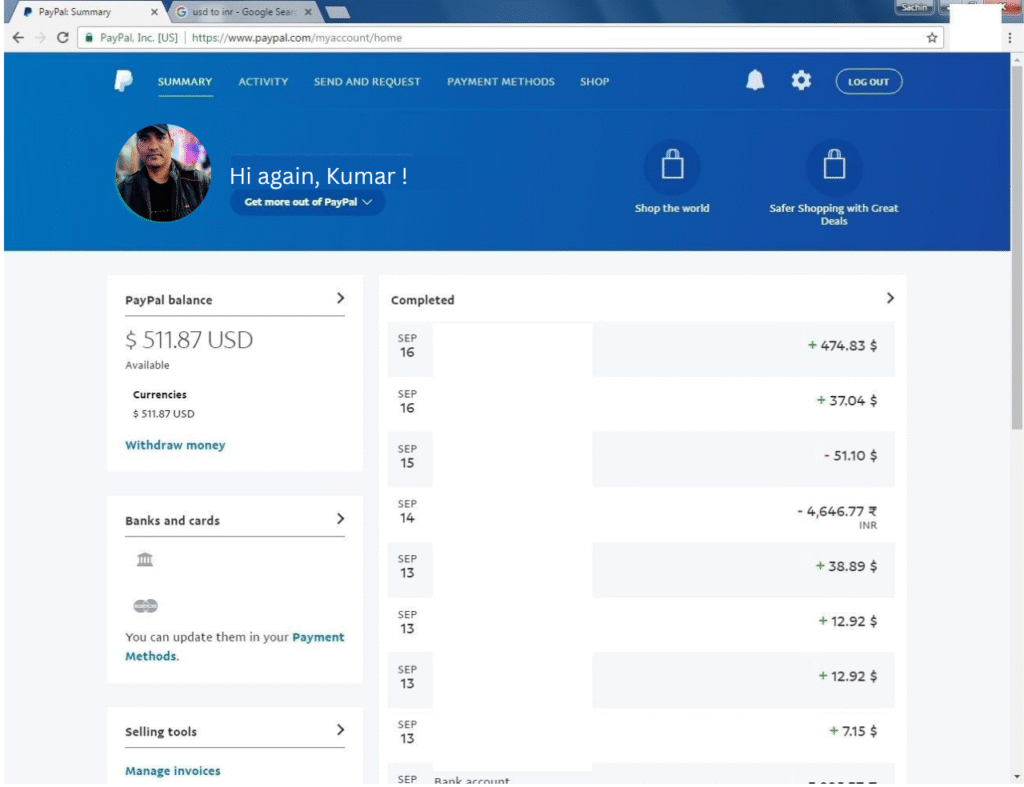Open account settings gear icon

pyautogui.click(x=801, y=81)
